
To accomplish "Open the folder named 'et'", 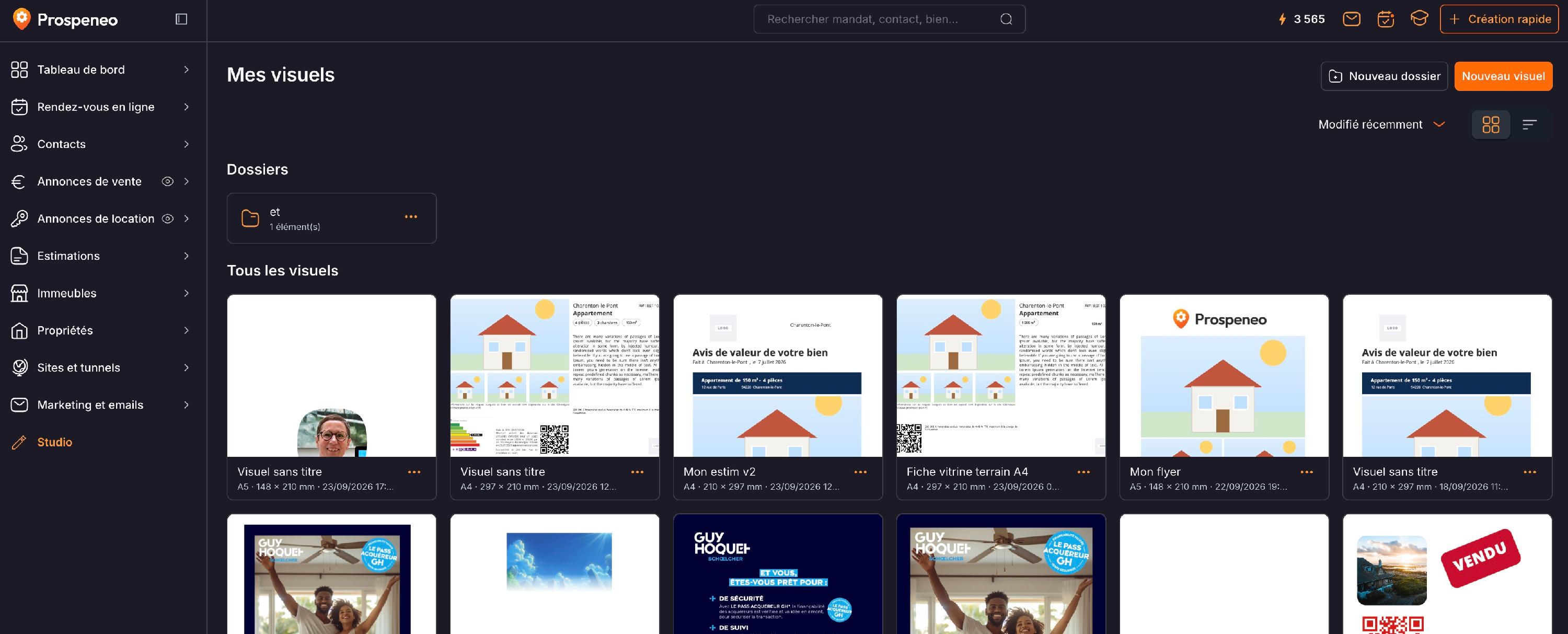I will pos(331,218).
